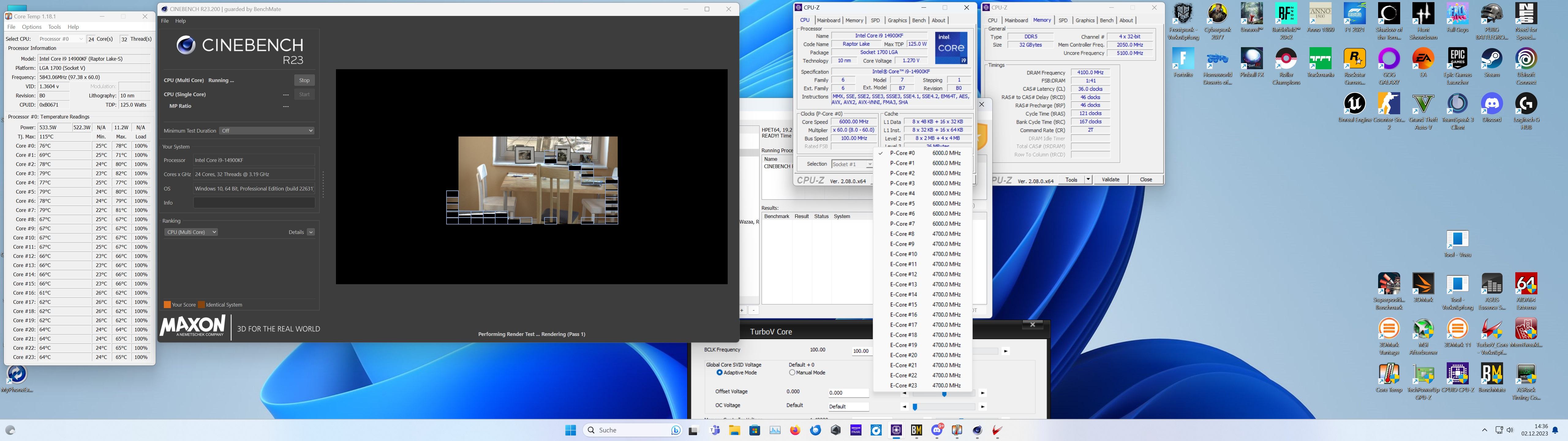
Task: Choose E-Core #8 in the CPU-Z core list
Action: pyautogui.click(x=922, y=234)
